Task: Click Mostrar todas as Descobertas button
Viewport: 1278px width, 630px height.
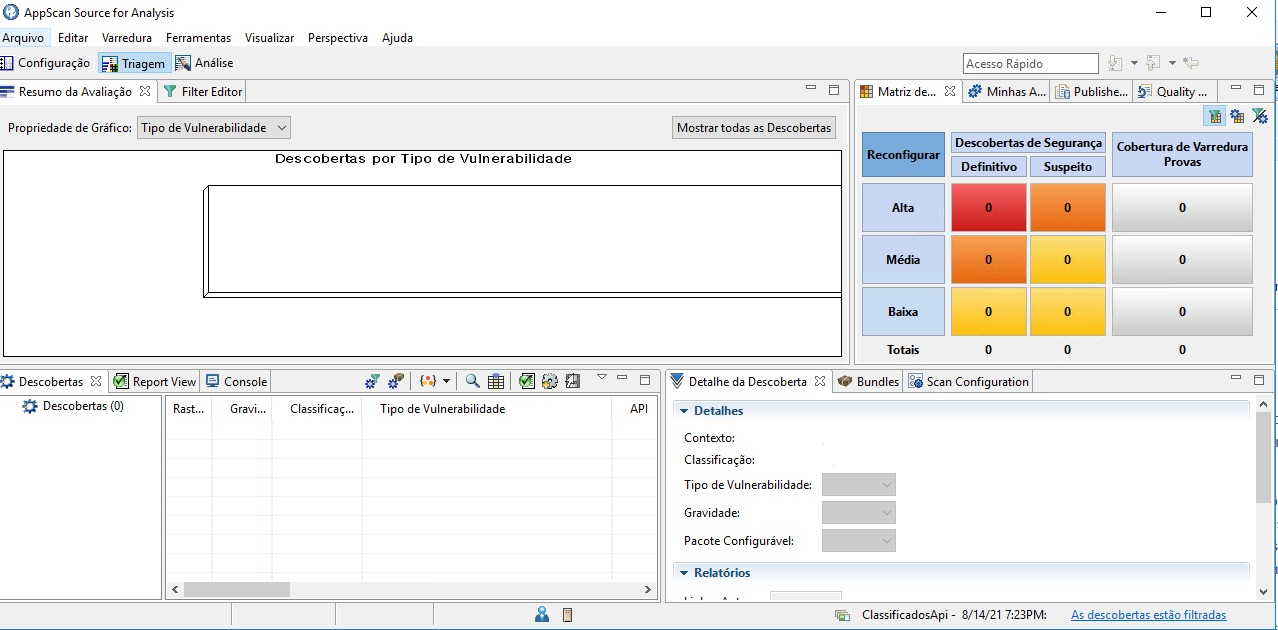Action: pyautogui.click(x=754, y=128)
